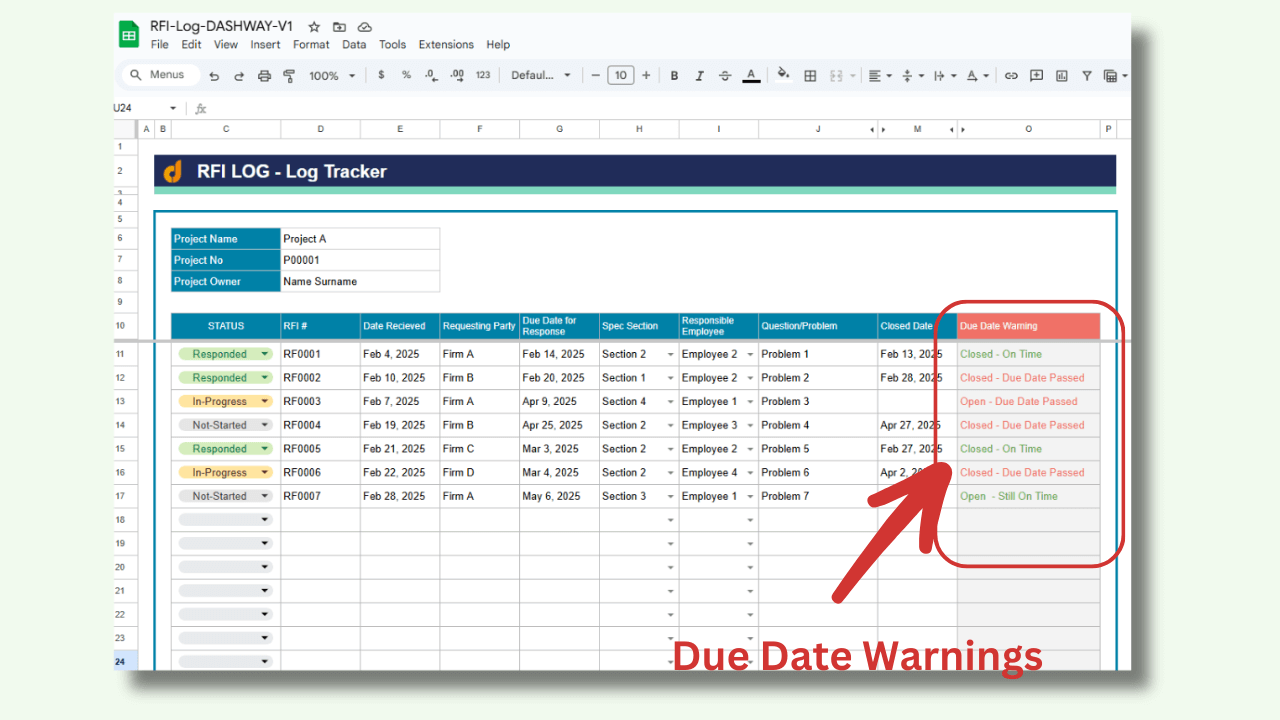
Task: Increase font size with plus button
Action: (x=646, y=76)
